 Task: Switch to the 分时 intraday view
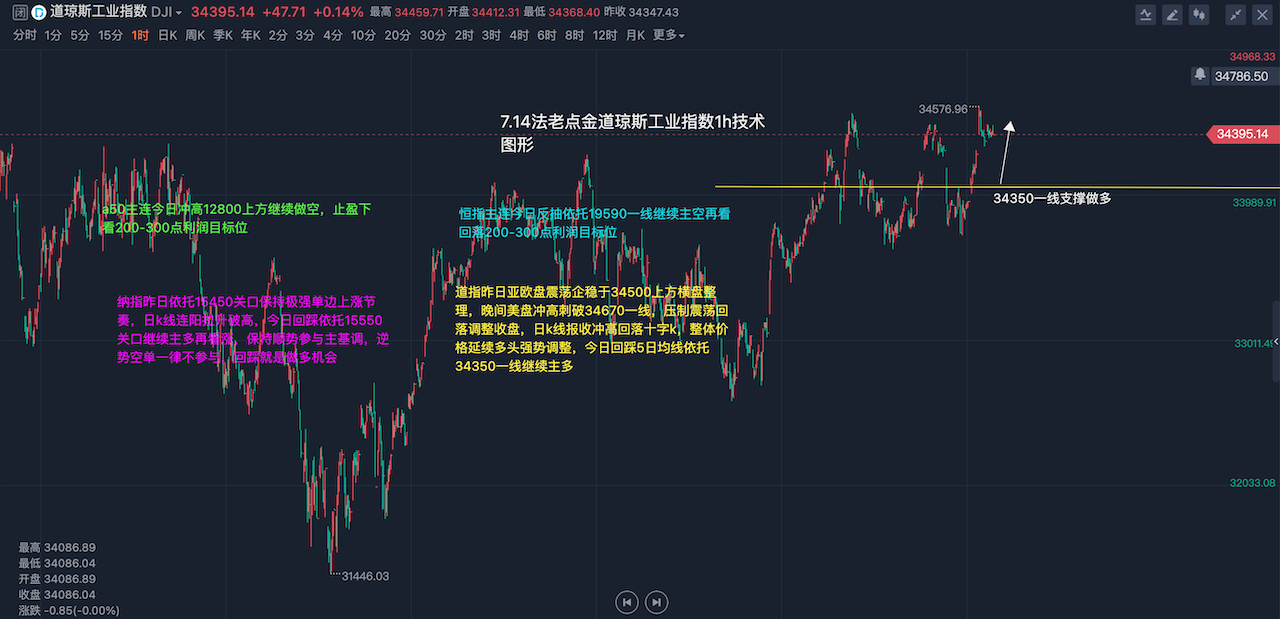pyautogui.click(x=24, y=35)
